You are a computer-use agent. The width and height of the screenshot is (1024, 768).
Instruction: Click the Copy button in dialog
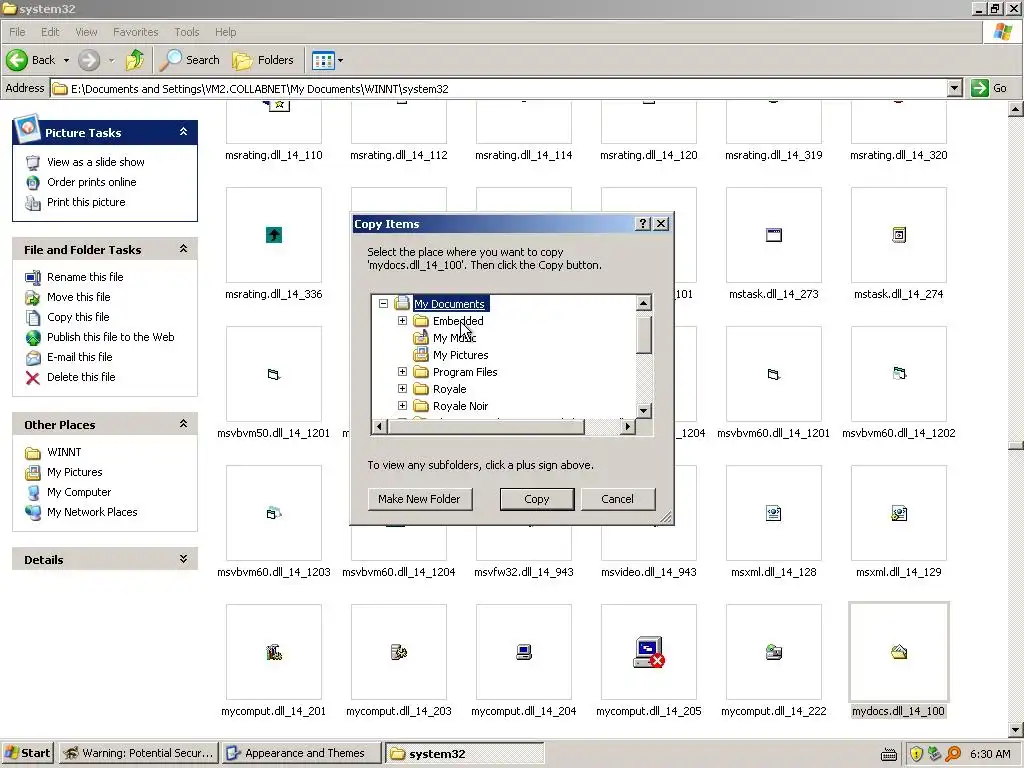click(x=537, y=499)
